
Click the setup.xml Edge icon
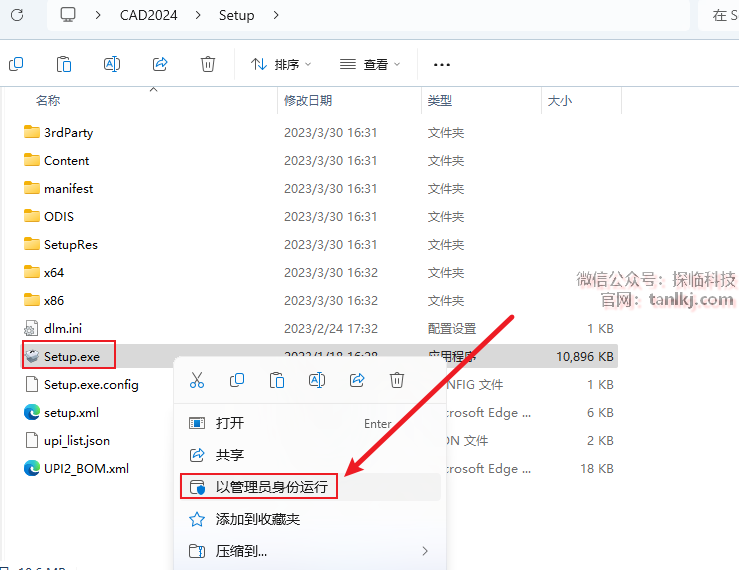(32, 412)
